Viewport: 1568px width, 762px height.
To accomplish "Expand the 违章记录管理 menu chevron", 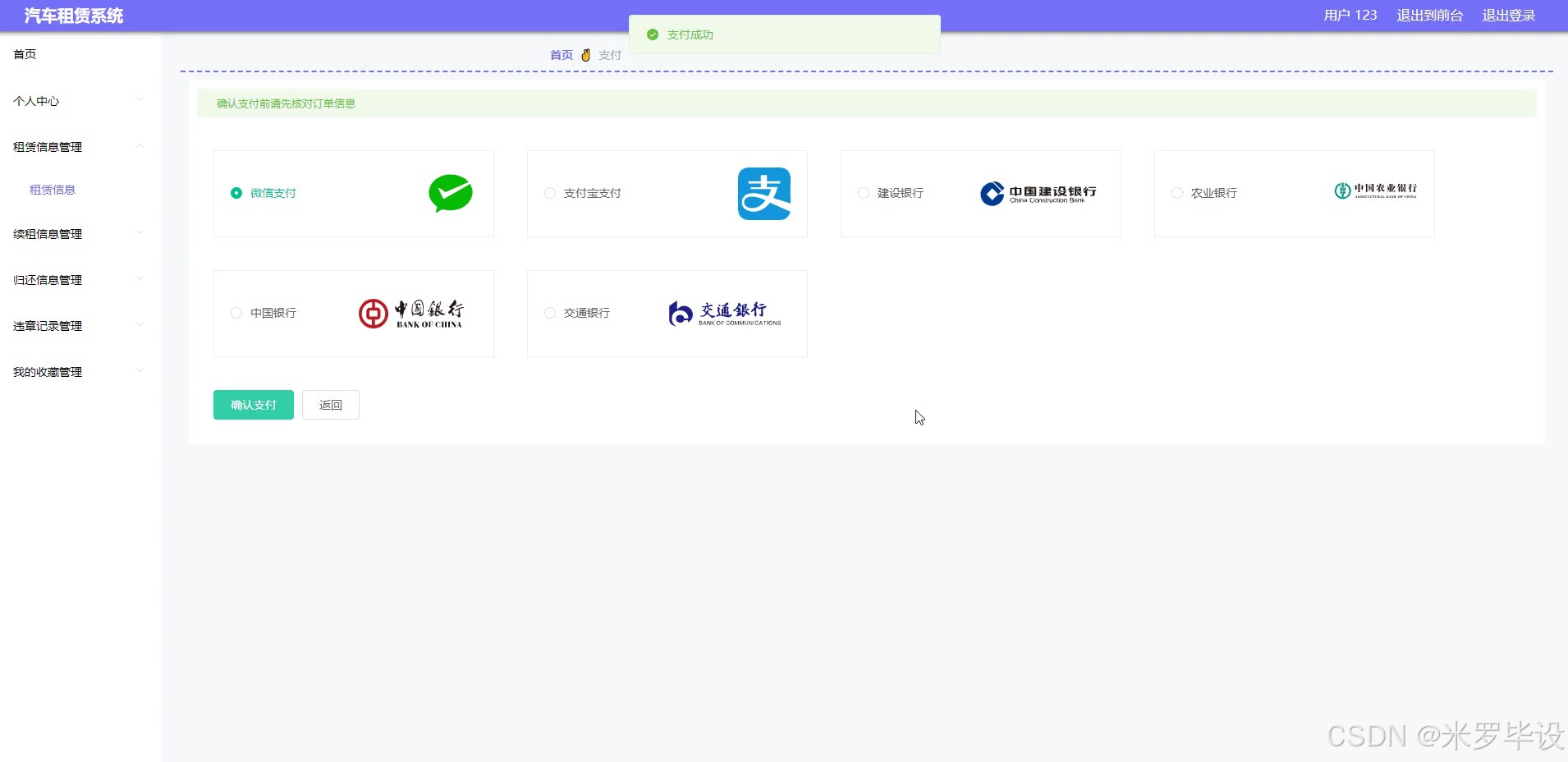I will point(140,325).
